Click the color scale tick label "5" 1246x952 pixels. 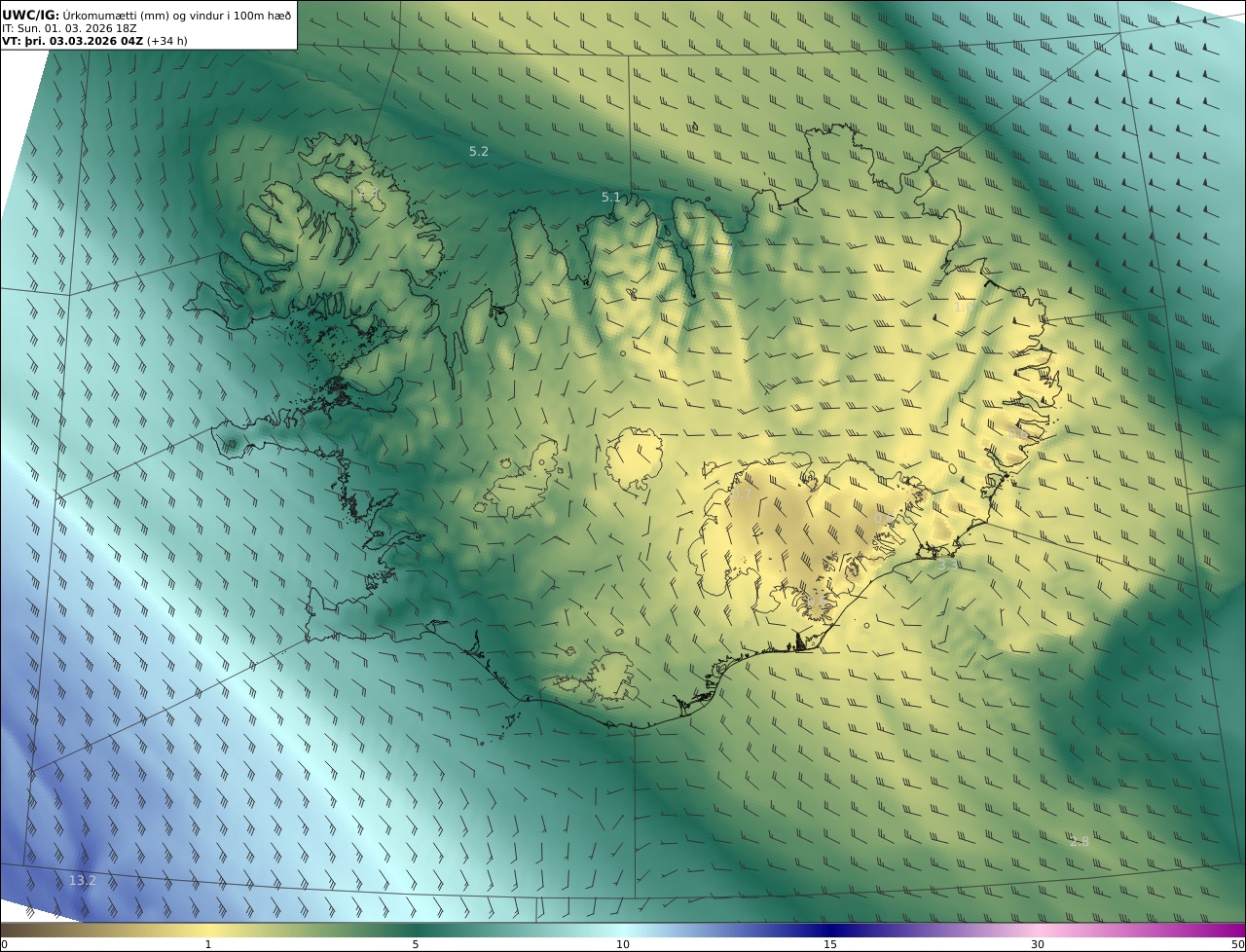coord(416,944)
